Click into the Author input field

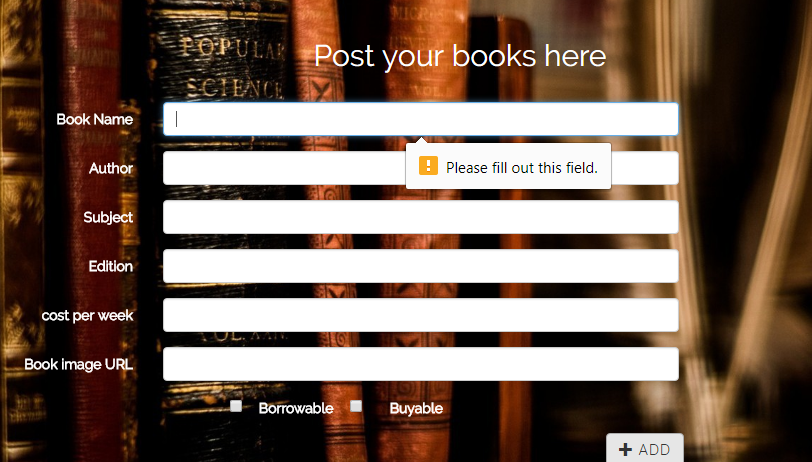coord(420,168)
